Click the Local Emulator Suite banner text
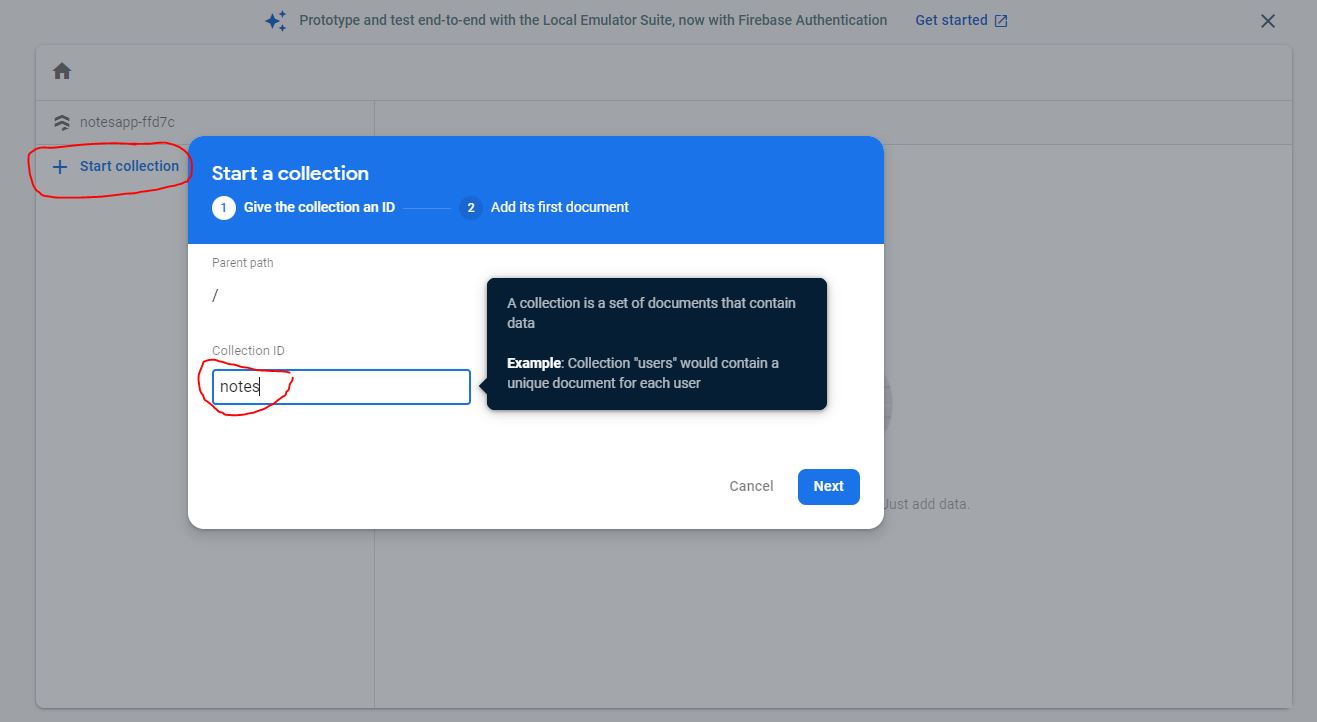 tap(594, 19)
